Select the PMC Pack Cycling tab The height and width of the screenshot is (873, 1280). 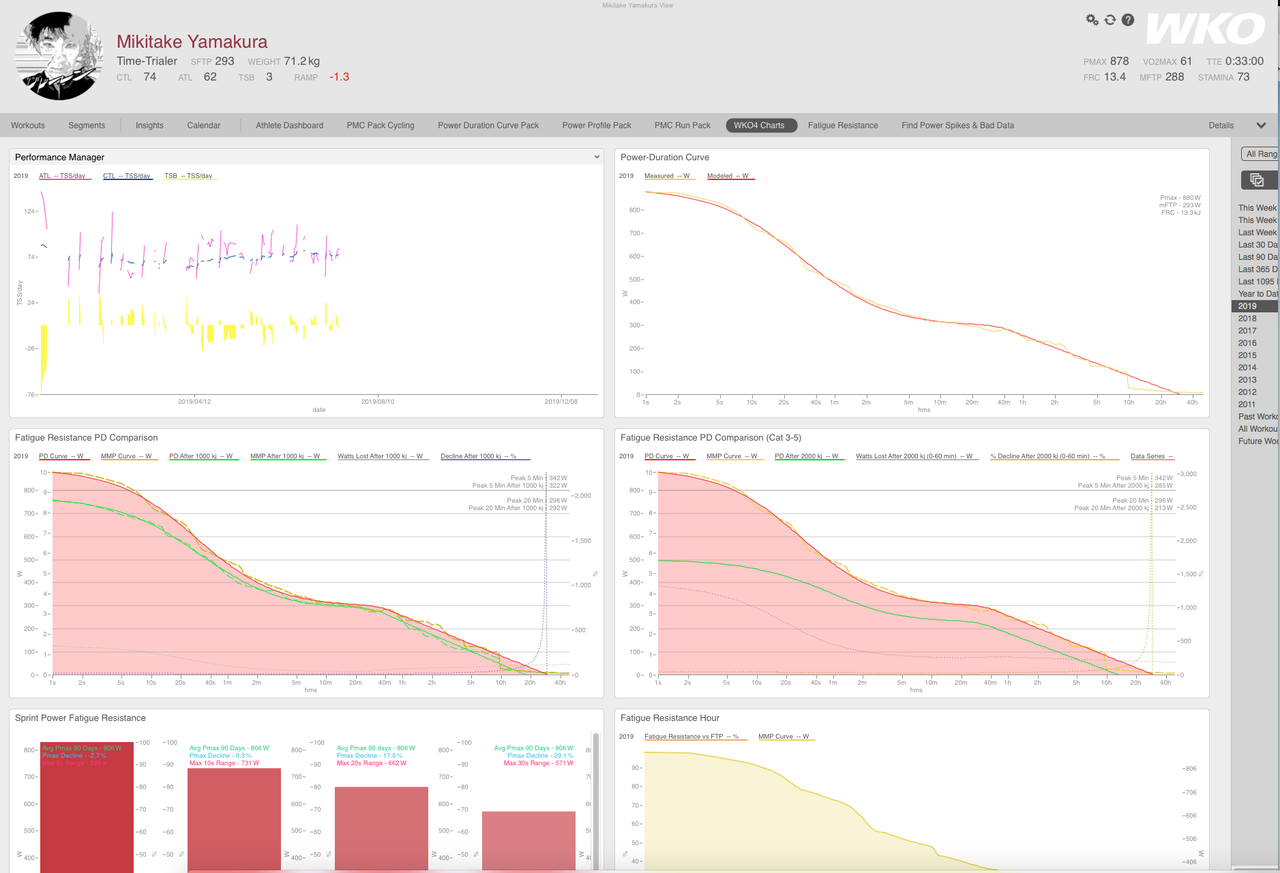(x=380, y=126)
